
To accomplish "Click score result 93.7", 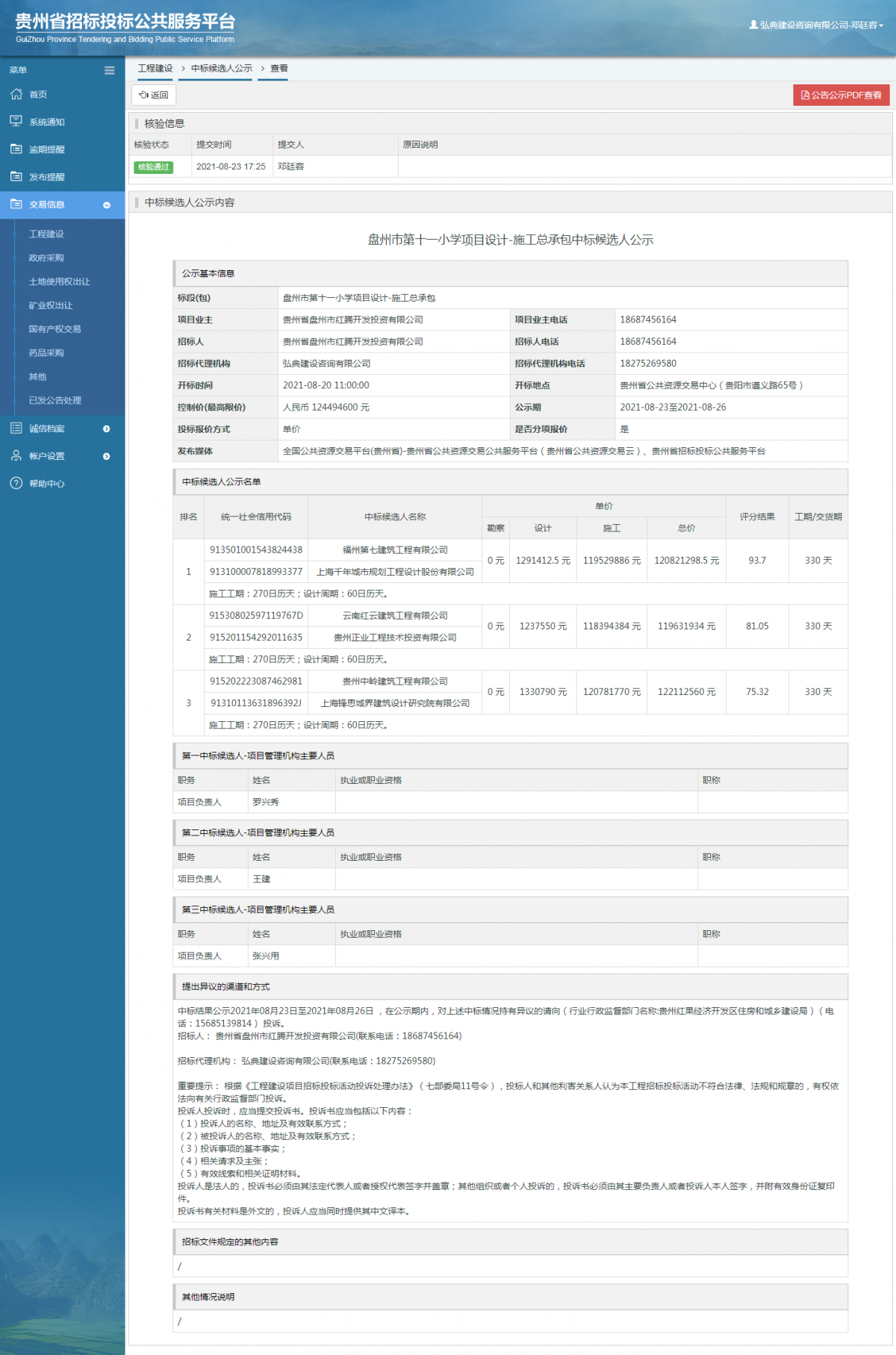I will pyautogui.click(x=757, y=561).
